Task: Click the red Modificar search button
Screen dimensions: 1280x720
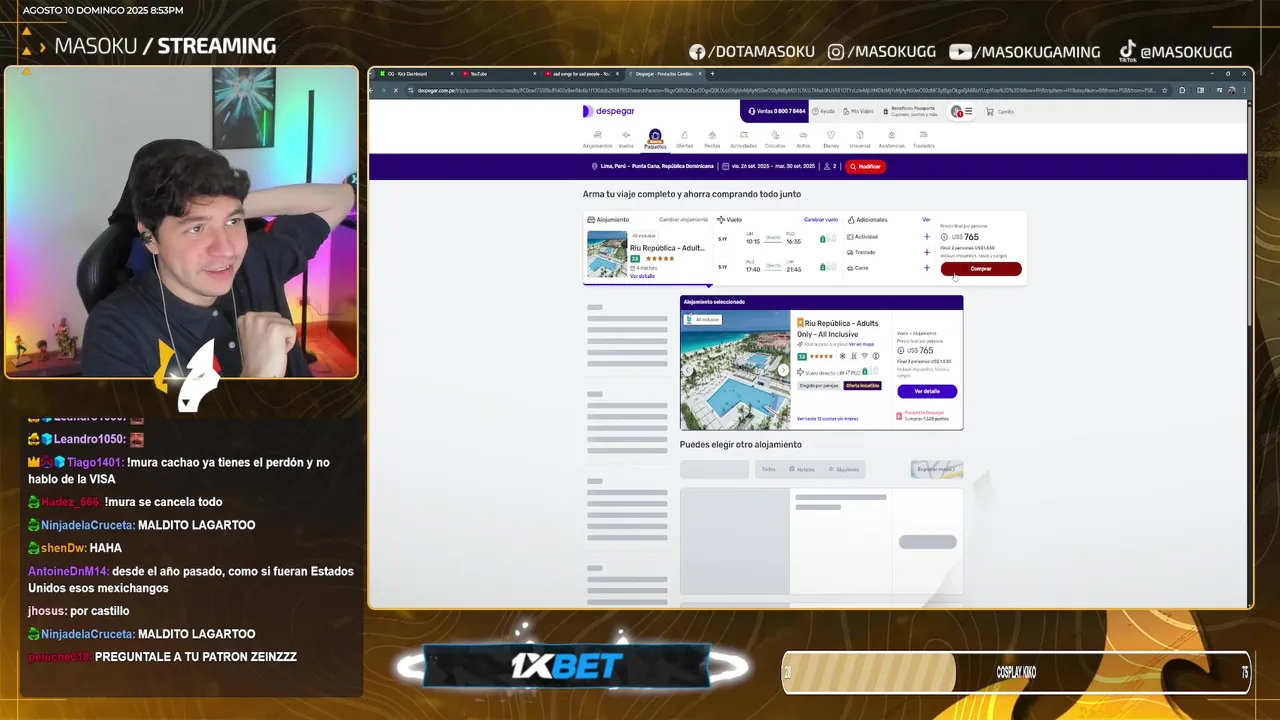Action: click(866, 166)
